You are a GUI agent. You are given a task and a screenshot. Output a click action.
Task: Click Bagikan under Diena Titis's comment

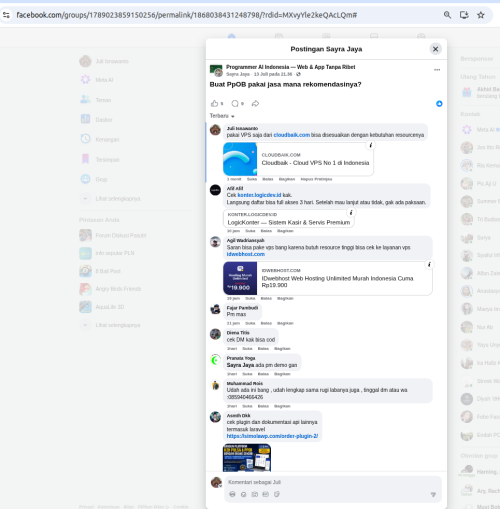(x=282, y=349)
